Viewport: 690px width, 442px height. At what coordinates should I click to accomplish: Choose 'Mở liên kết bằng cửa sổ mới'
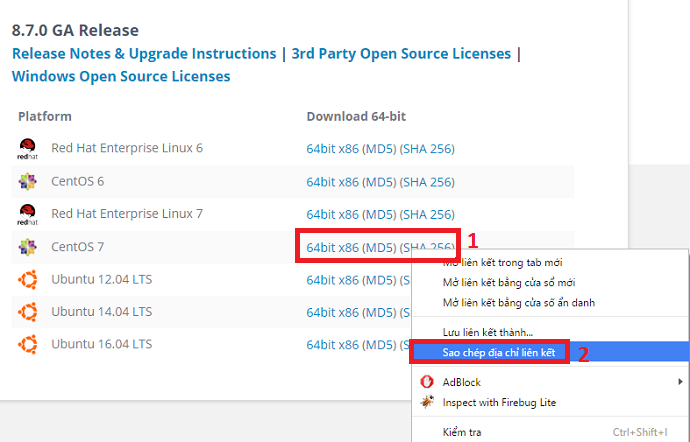550,283
